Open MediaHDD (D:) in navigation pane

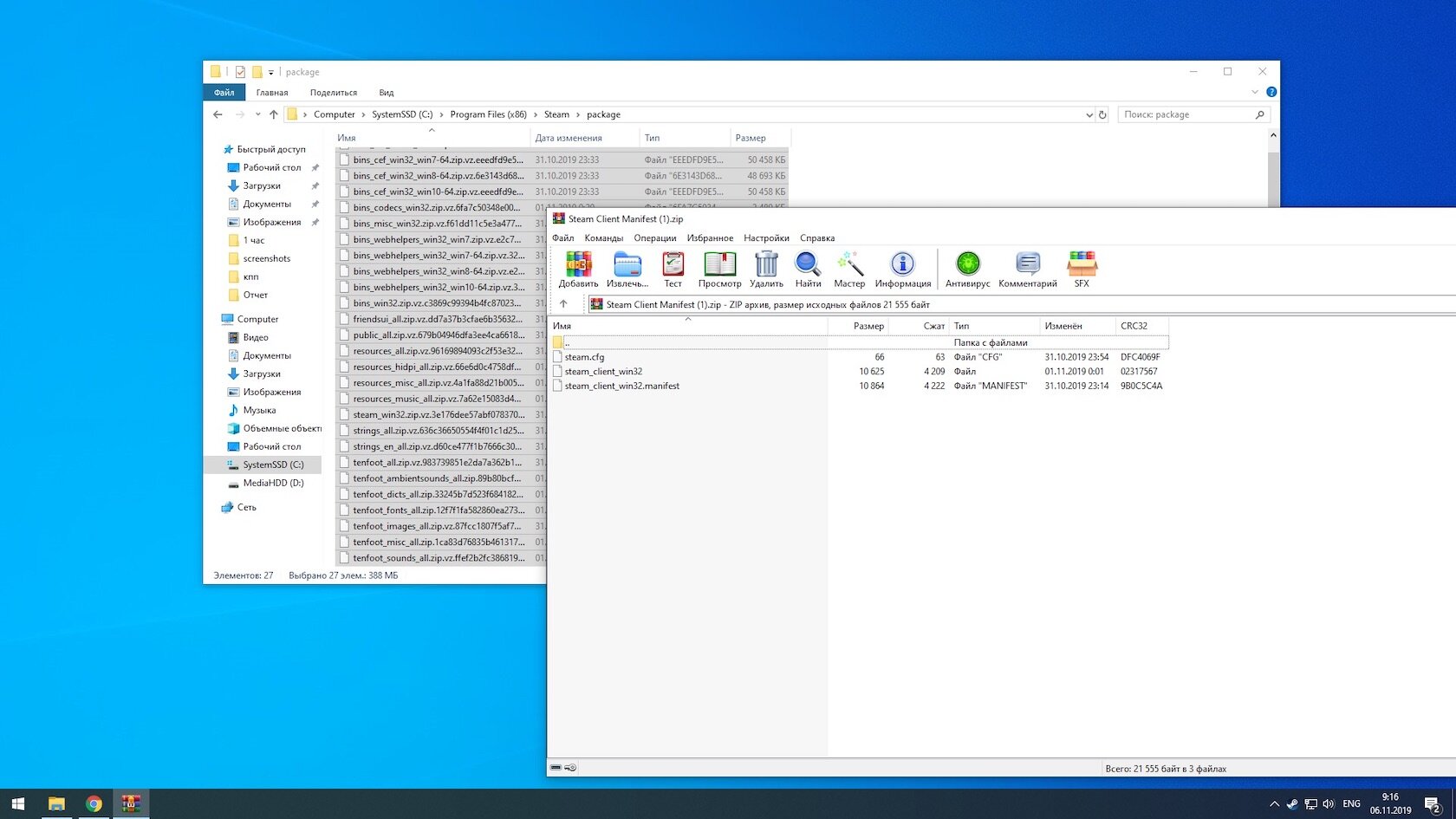click(x=273, y=484)
